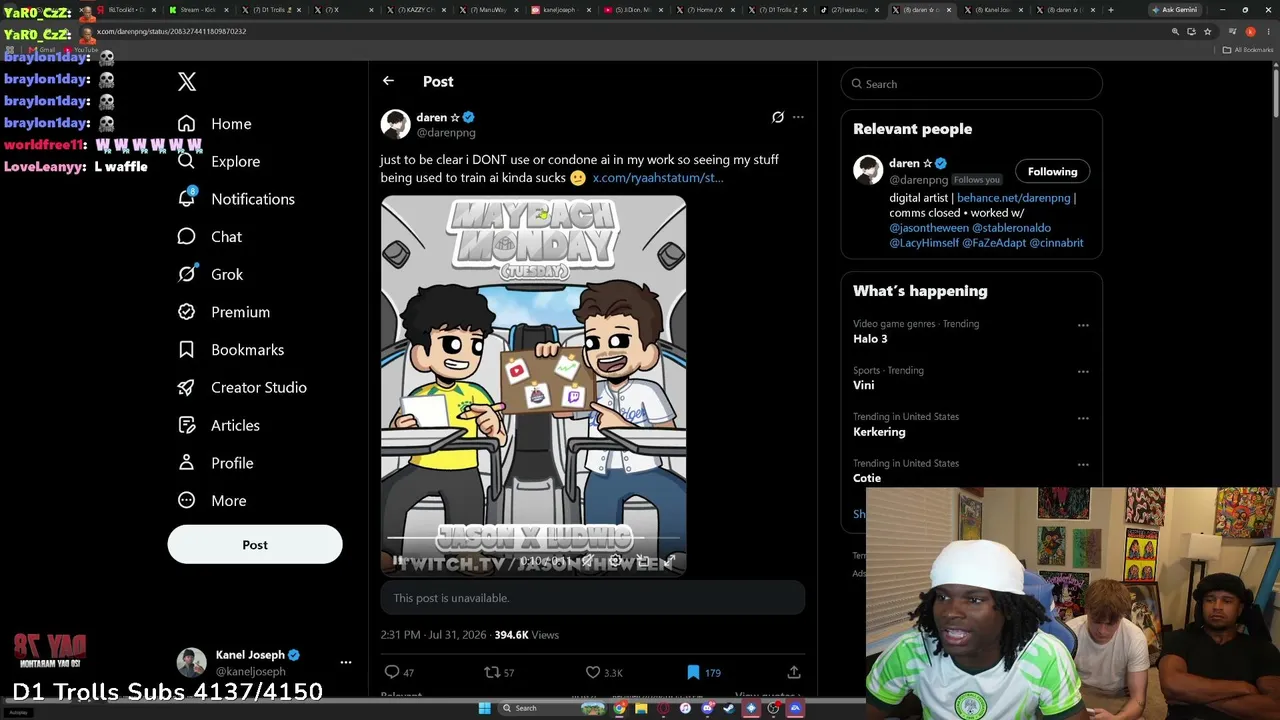
Task: Like the post with the heart icon
Action: point(593,672)
